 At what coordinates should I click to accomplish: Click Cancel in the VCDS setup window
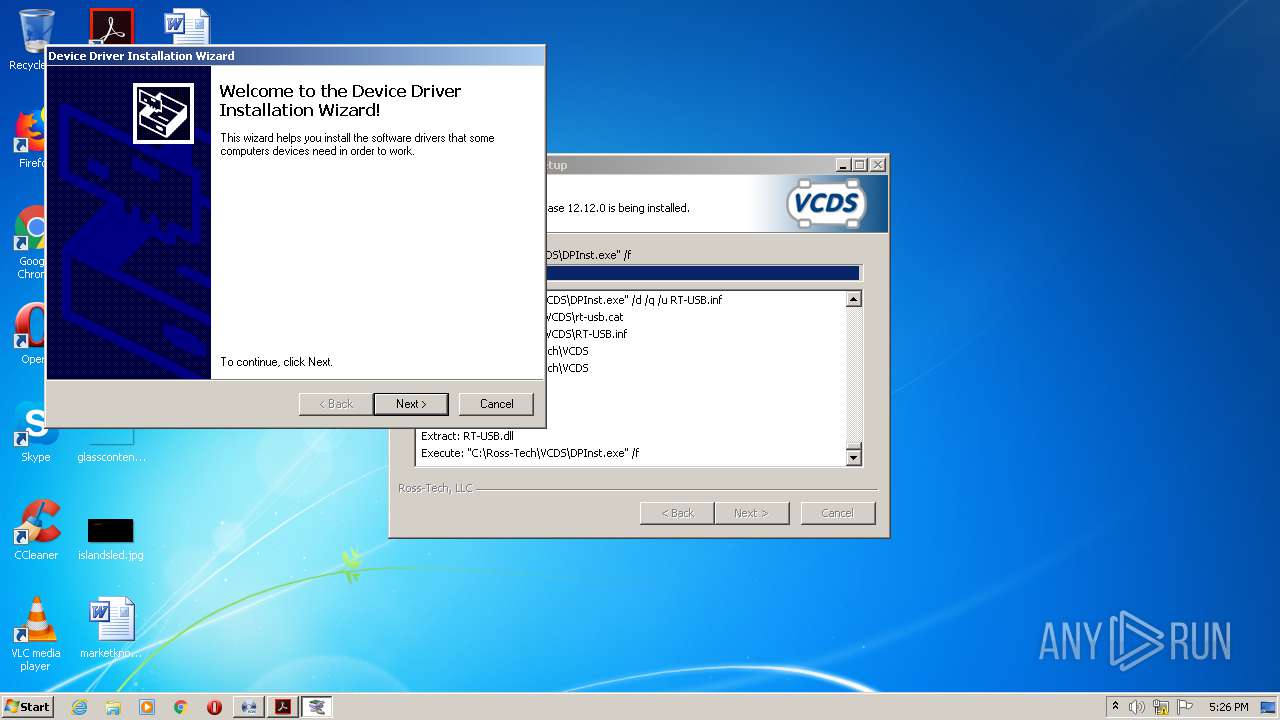(838, 513)
